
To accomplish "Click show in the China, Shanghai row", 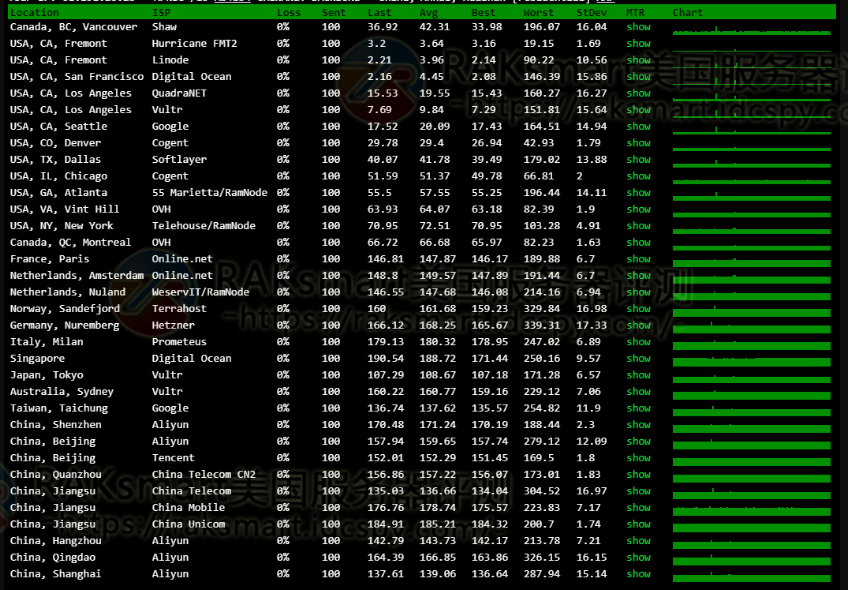I will (x=638, y=574).
